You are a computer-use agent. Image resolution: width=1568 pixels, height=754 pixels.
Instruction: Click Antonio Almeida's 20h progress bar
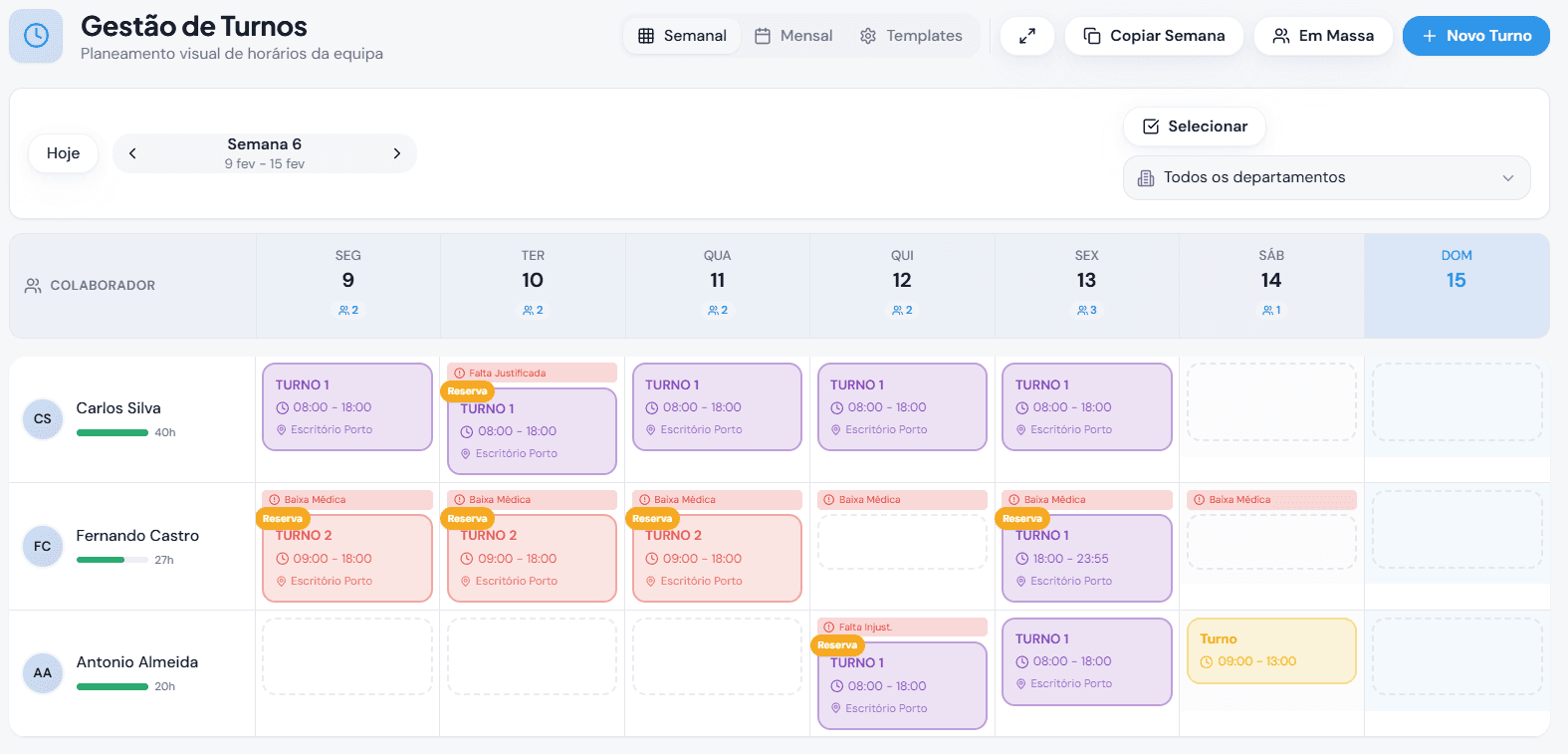click(112, 686)
